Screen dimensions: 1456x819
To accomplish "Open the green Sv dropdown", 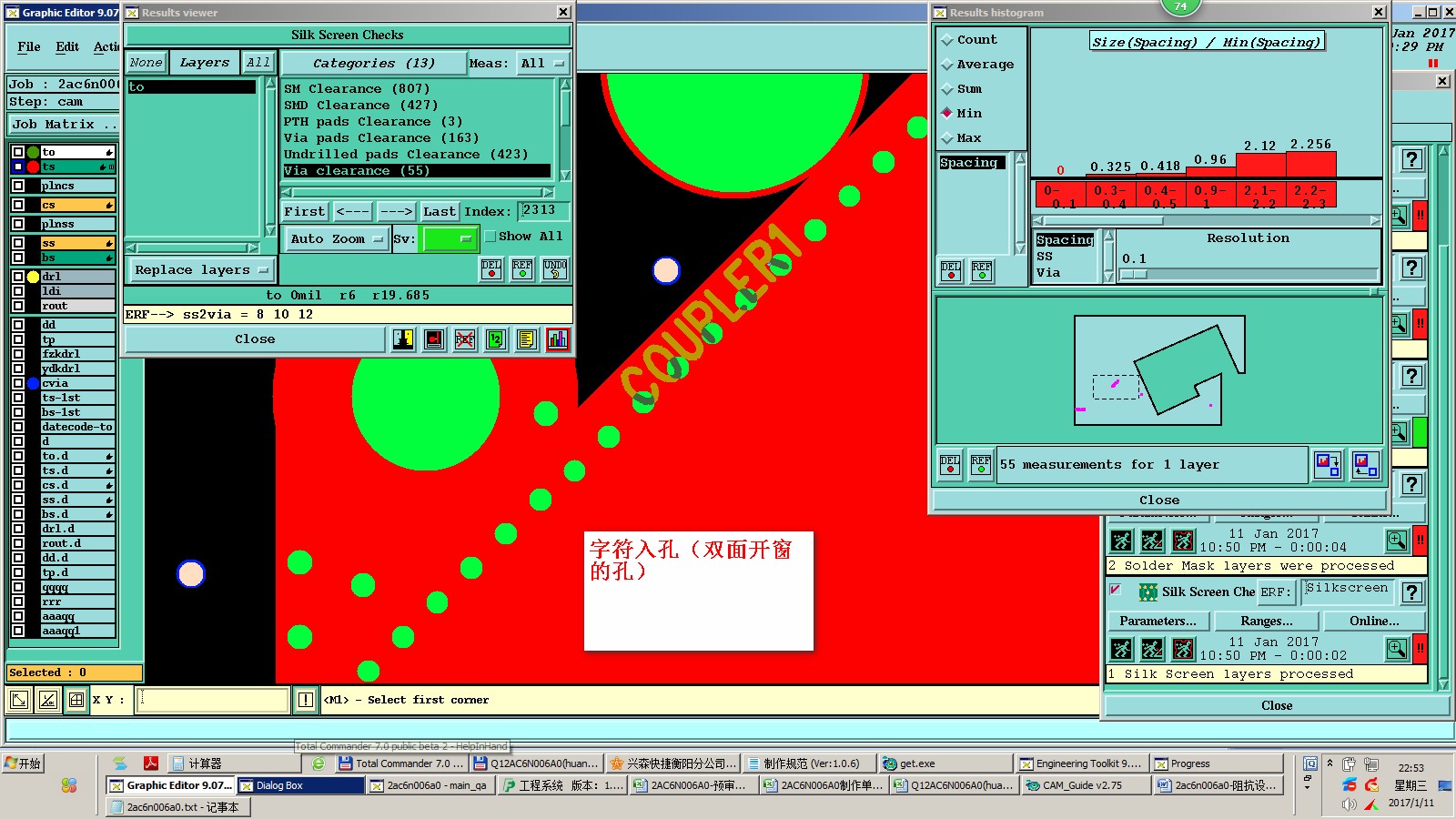I will coord(450,239).
